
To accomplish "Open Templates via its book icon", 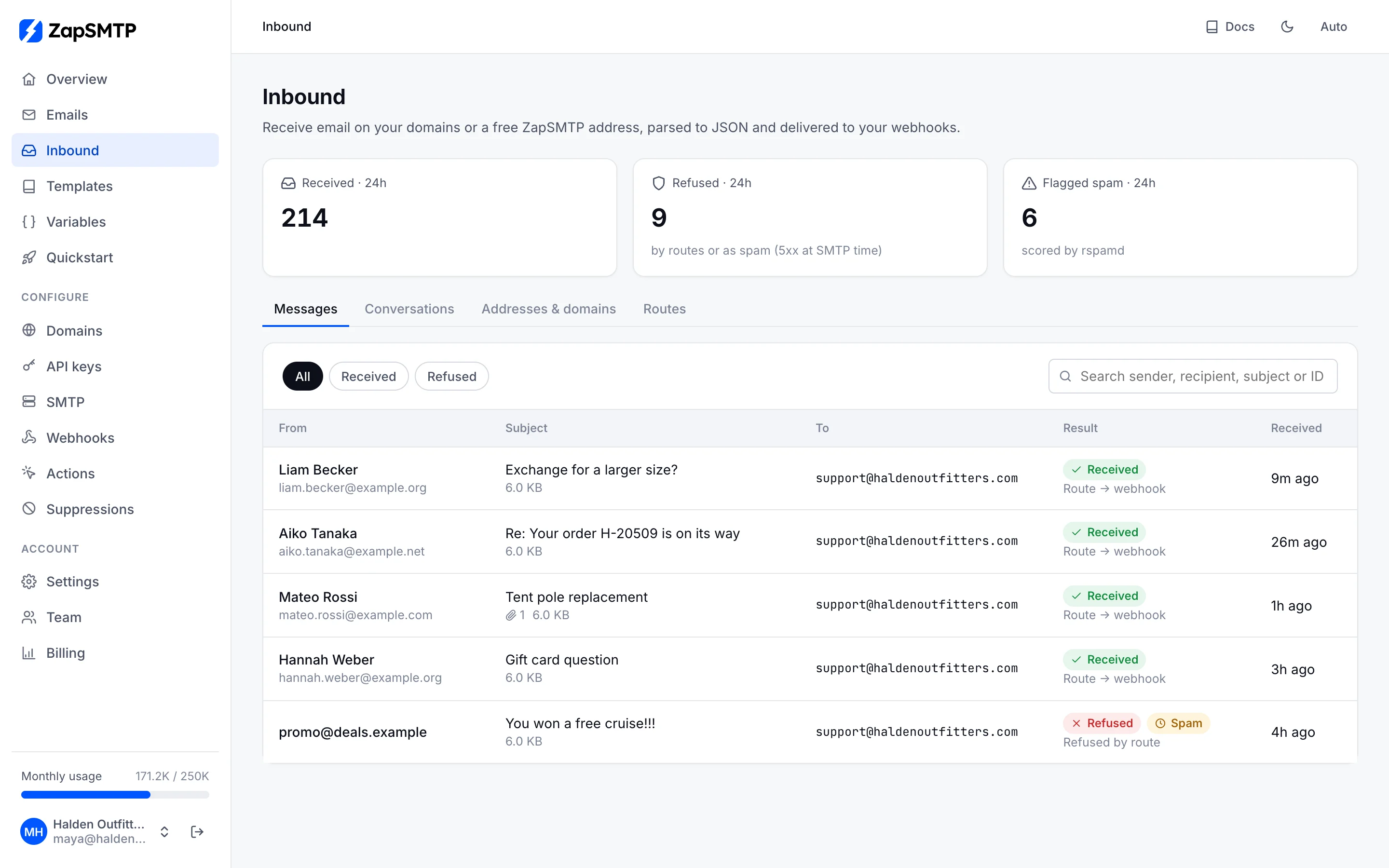I will (x=29, y=186).
